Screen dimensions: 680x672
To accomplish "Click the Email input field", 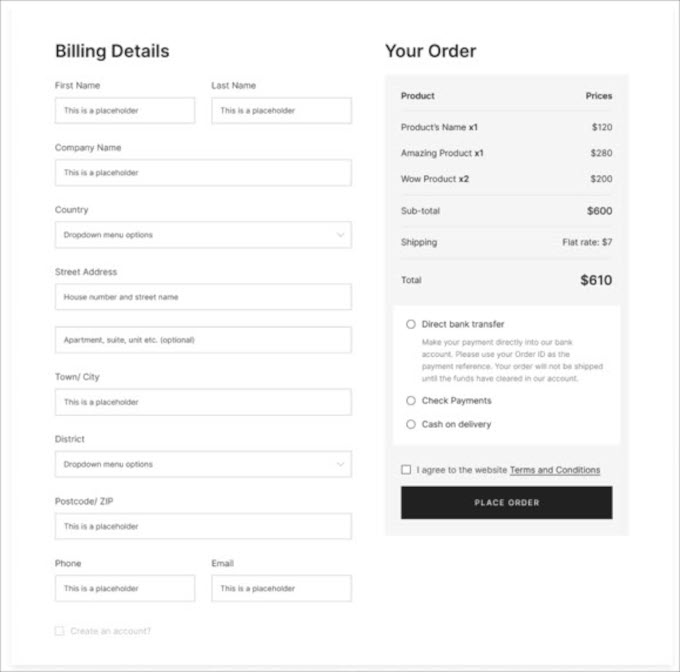I will tap(281, 588).
